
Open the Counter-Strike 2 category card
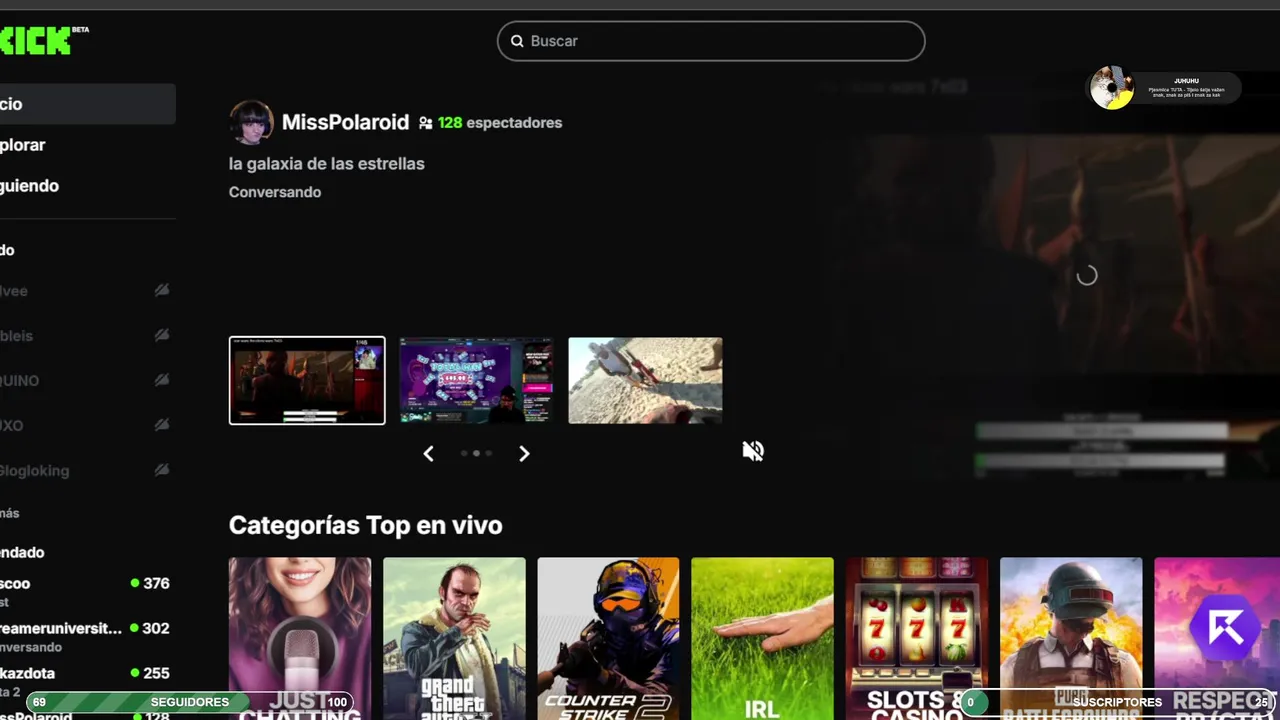click(608, 638)
